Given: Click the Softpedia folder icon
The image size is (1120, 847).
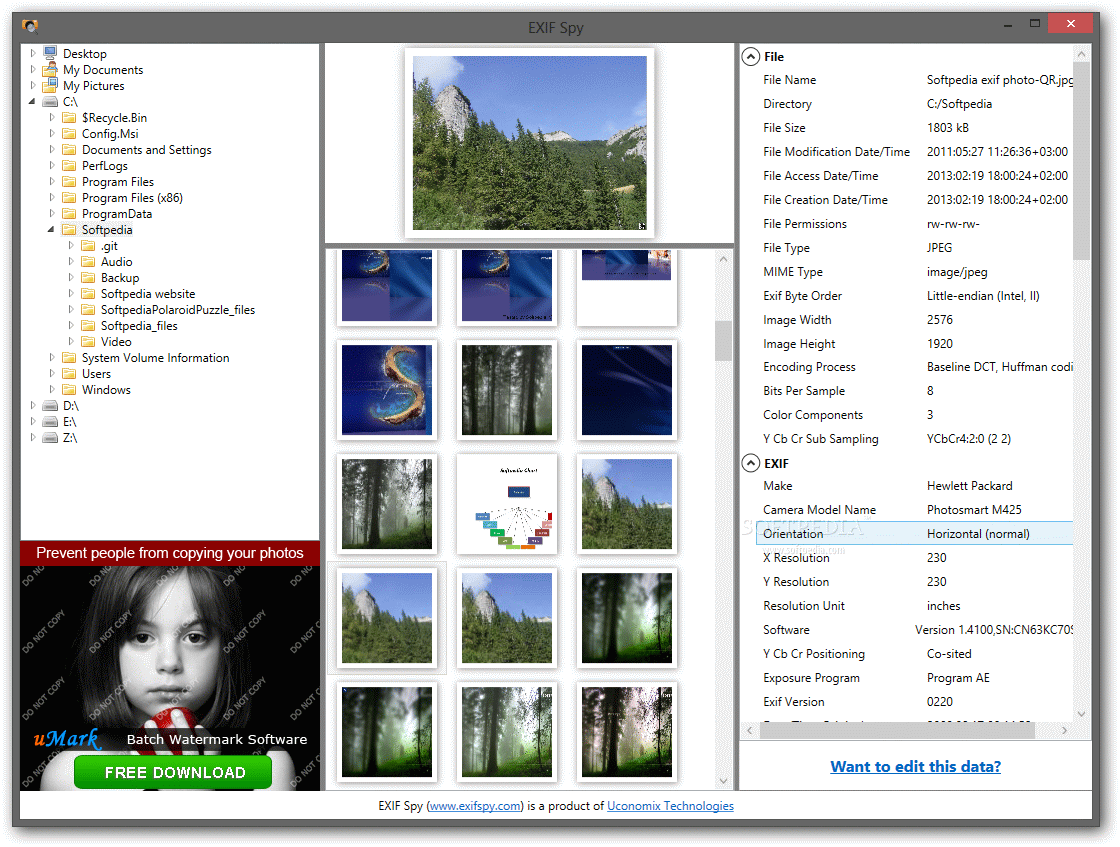Looking at the screenshot, I should click(x=69, y=229).
